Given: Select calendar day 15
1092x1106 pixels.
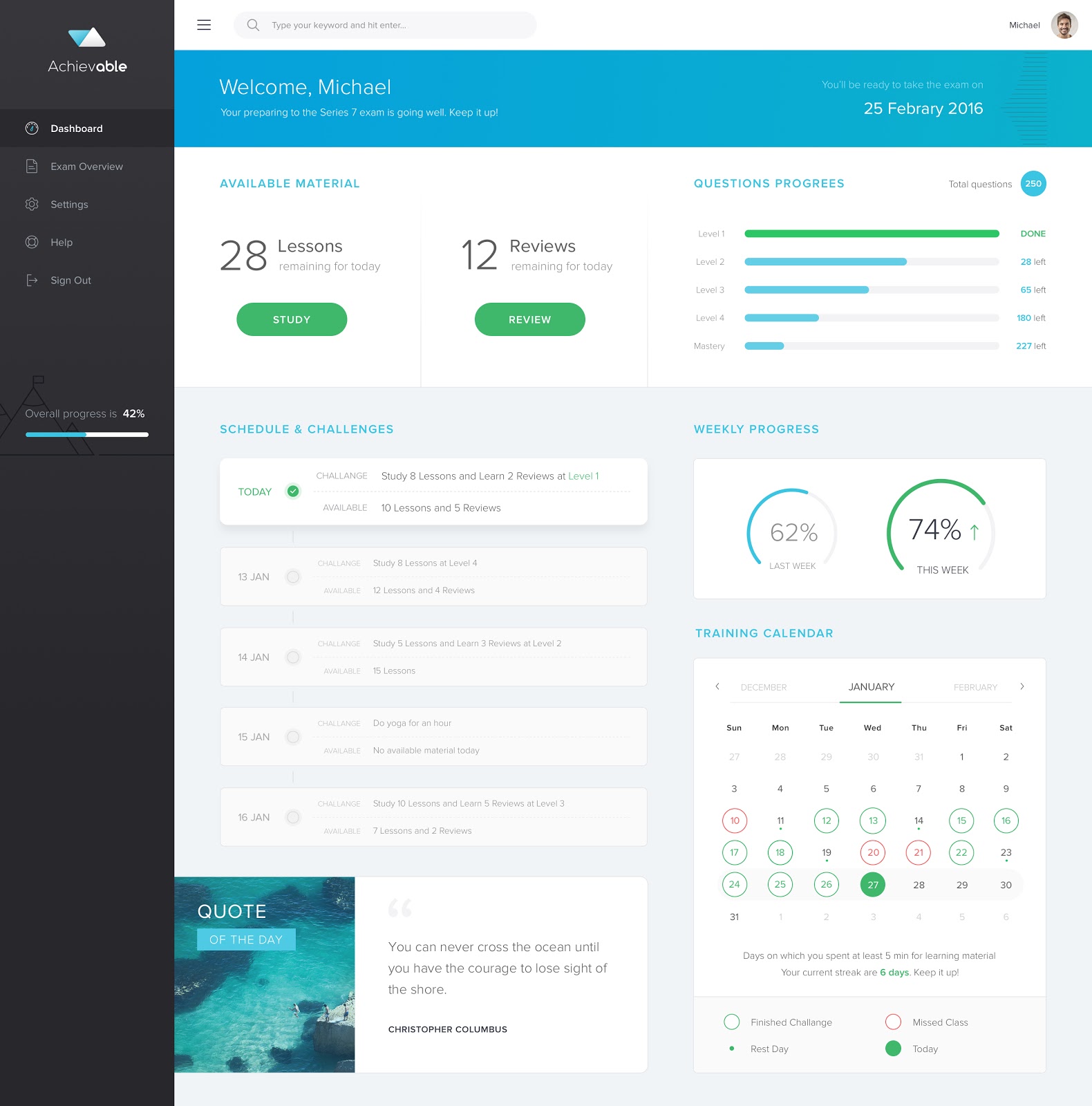Looking at the screenshot, I should tap(961, 821).
